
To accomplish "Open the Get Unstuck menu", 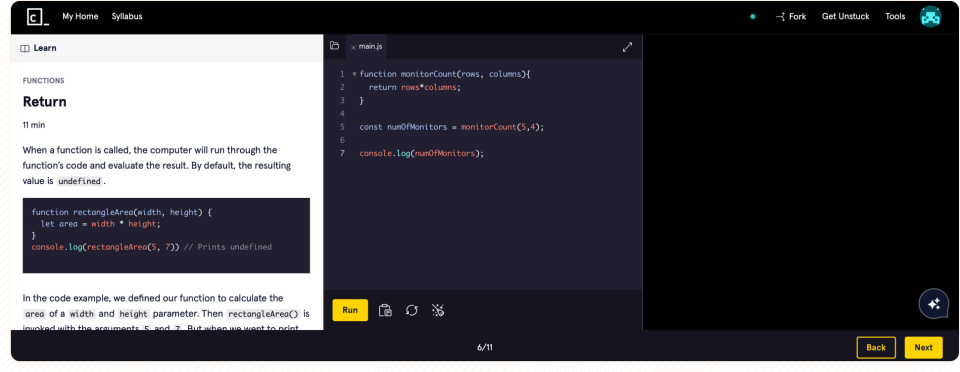I will (846, 17).
